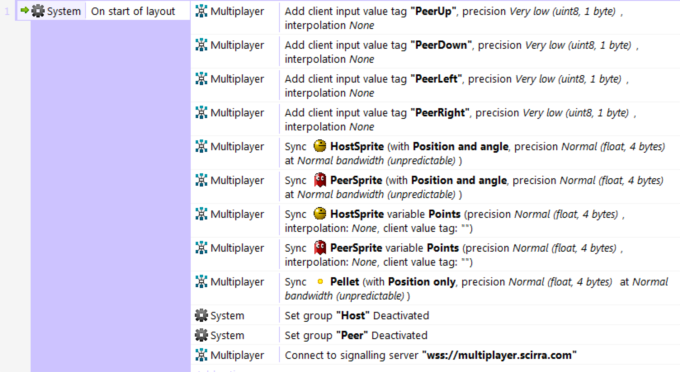Screen dimensions: 680x372
Task: Click the System gear icon in the condition
Action: (x=38, y=11)
